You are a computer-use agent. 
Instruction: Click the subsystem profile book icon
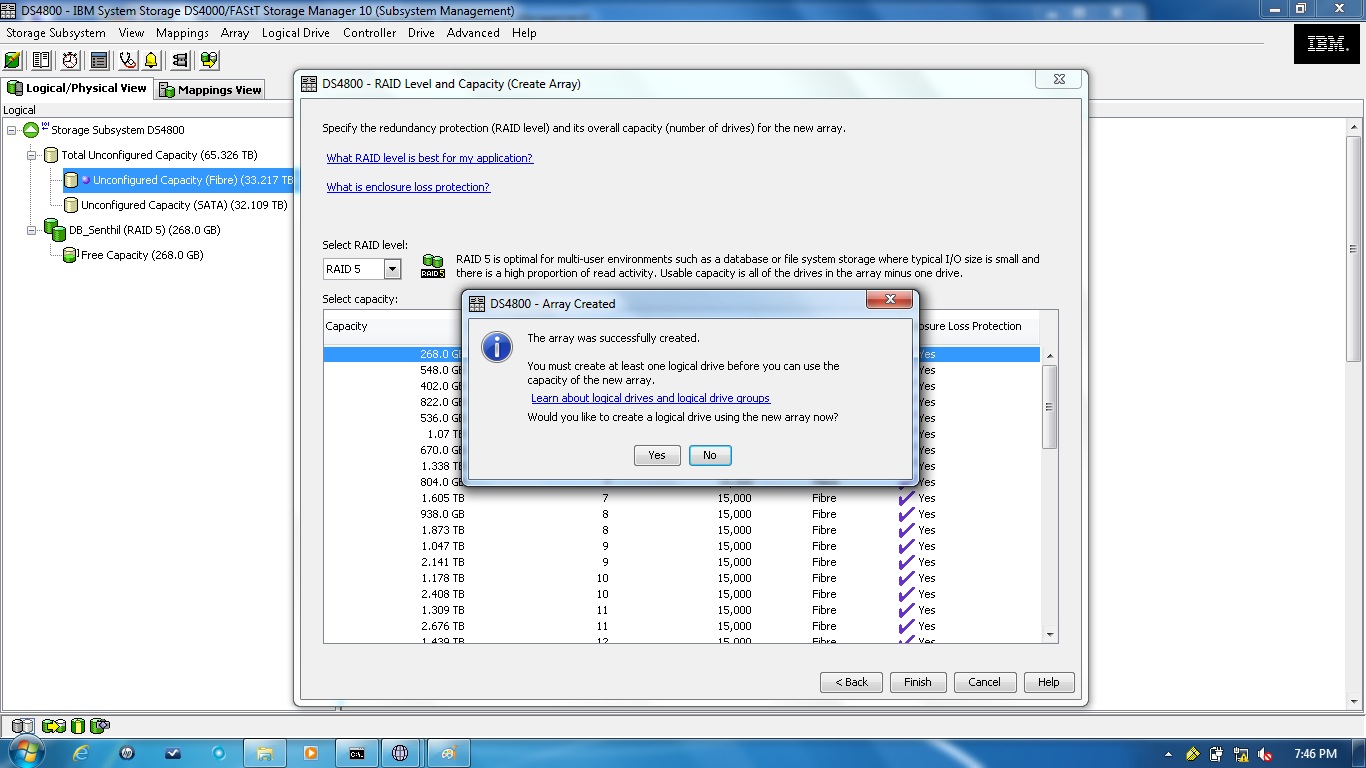point(41,60)
